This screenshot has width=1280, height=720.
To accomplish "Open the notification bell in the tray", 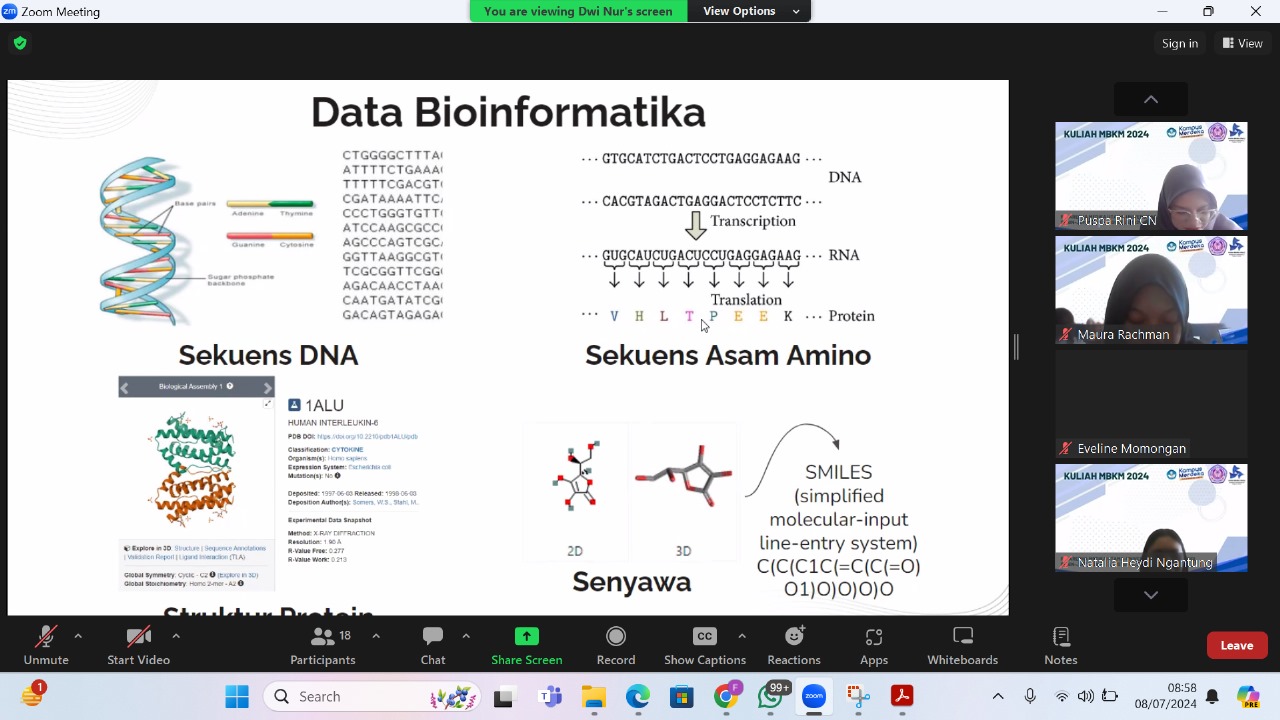I will tap(1212, 696).
